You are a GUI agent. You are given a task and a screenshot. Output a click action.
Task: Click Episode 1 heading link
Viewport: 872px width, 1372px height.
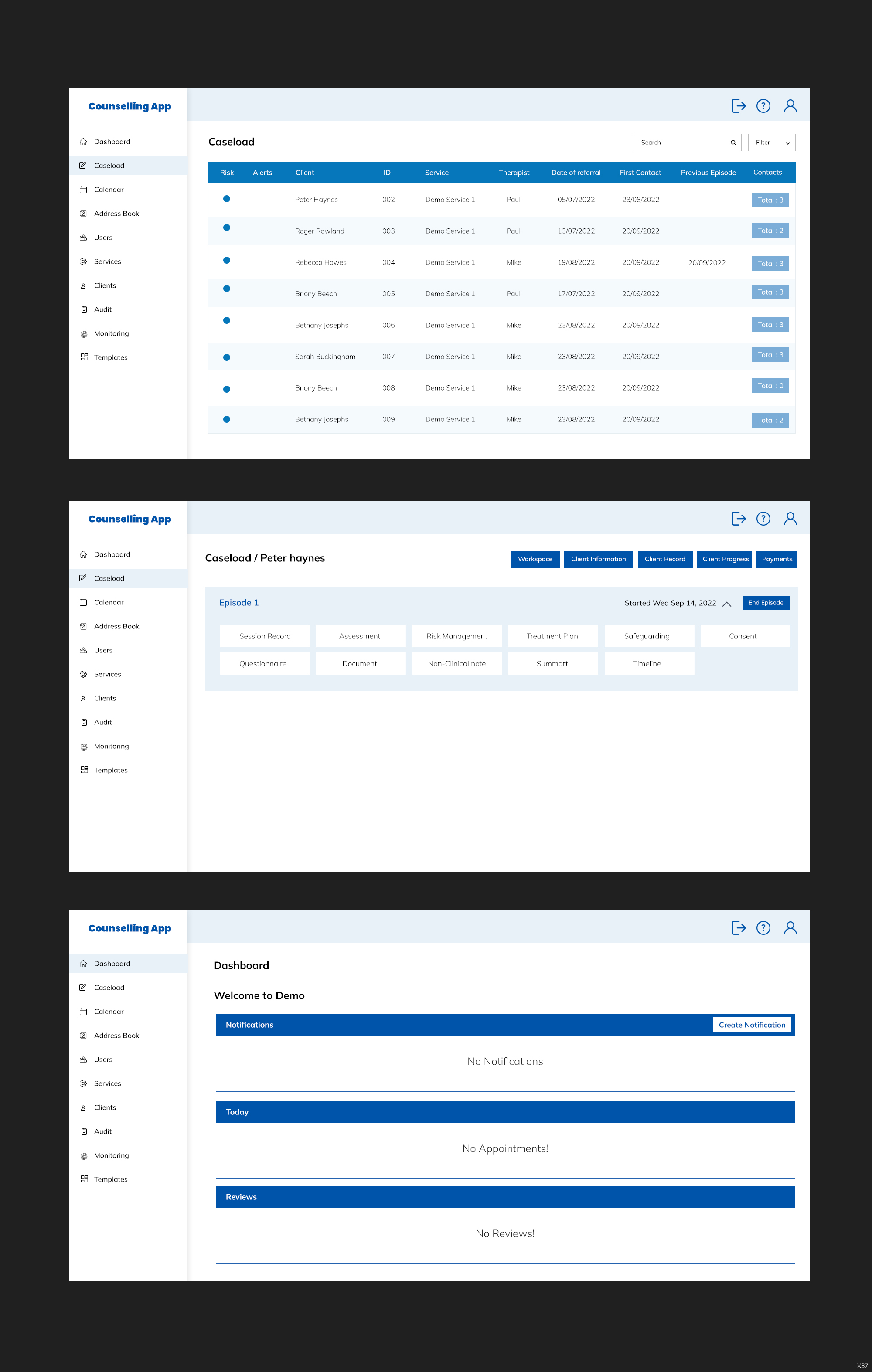click(239, 603)
